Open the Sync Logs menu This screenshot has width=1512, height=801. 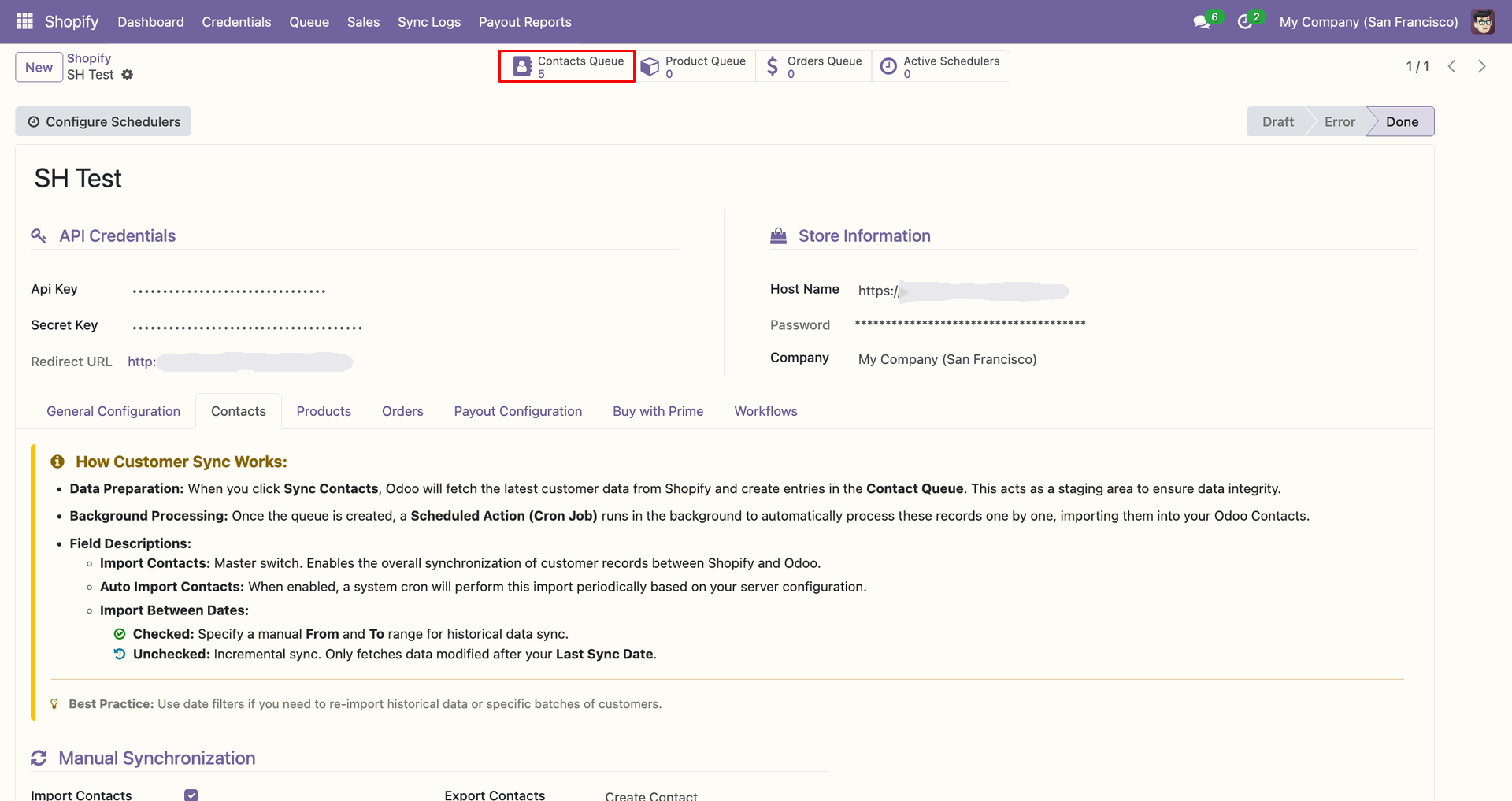pyautogui.click(x=429, y=22)
